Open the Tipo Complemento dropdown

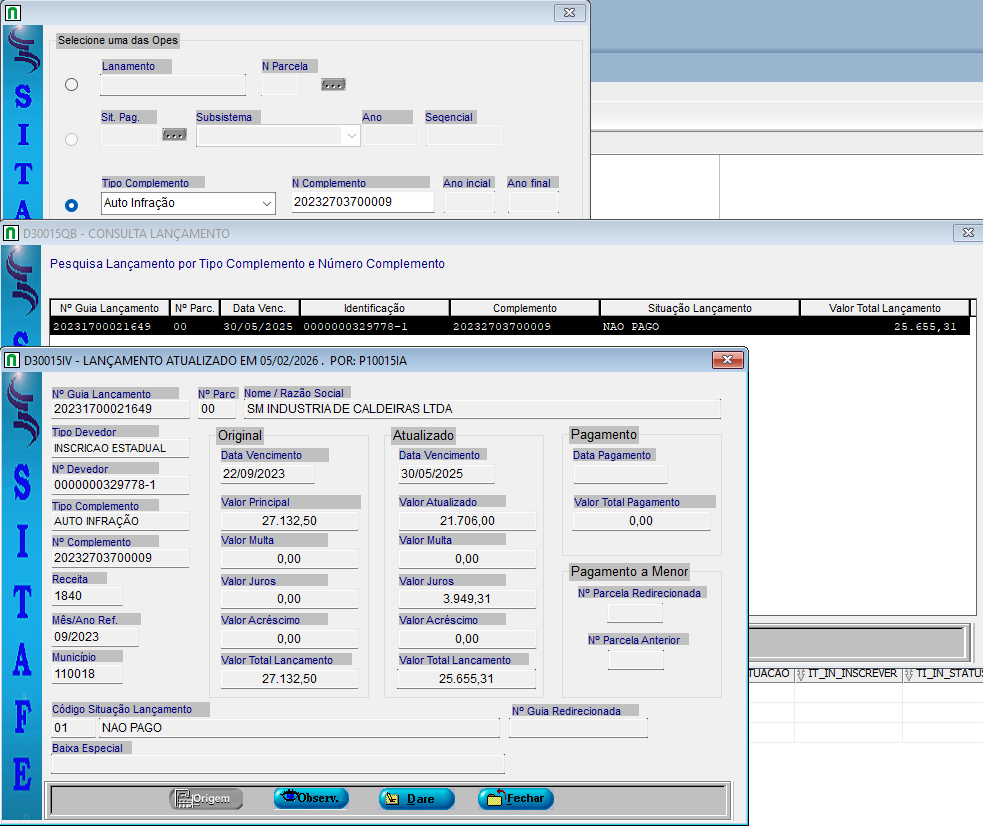pyautogui.click(x=266, y=203)
